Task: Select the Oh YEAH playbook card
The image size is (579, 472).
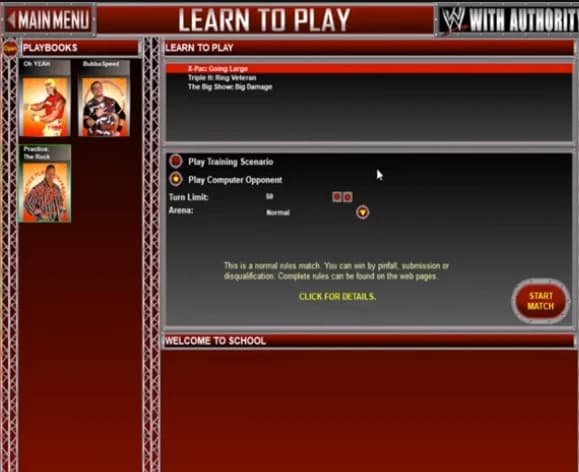Action: click(45, 98)
